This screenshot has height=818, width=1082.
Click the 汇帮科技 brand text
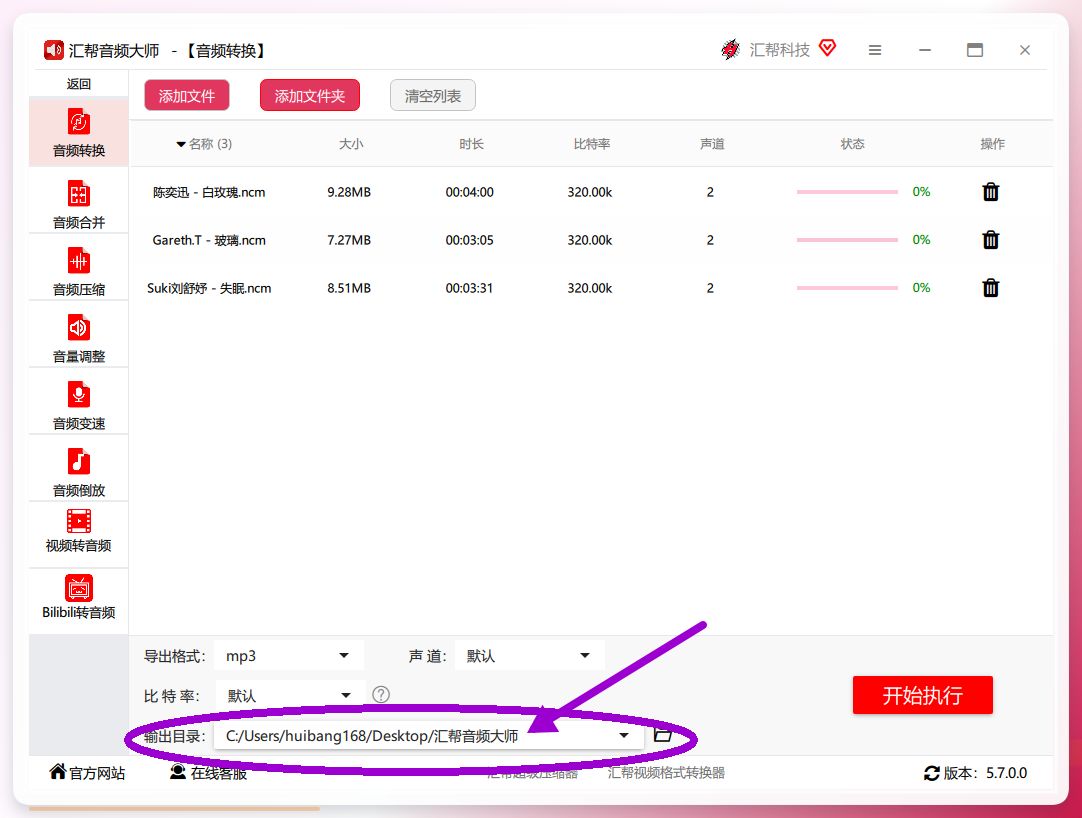[x=780, y=50]
